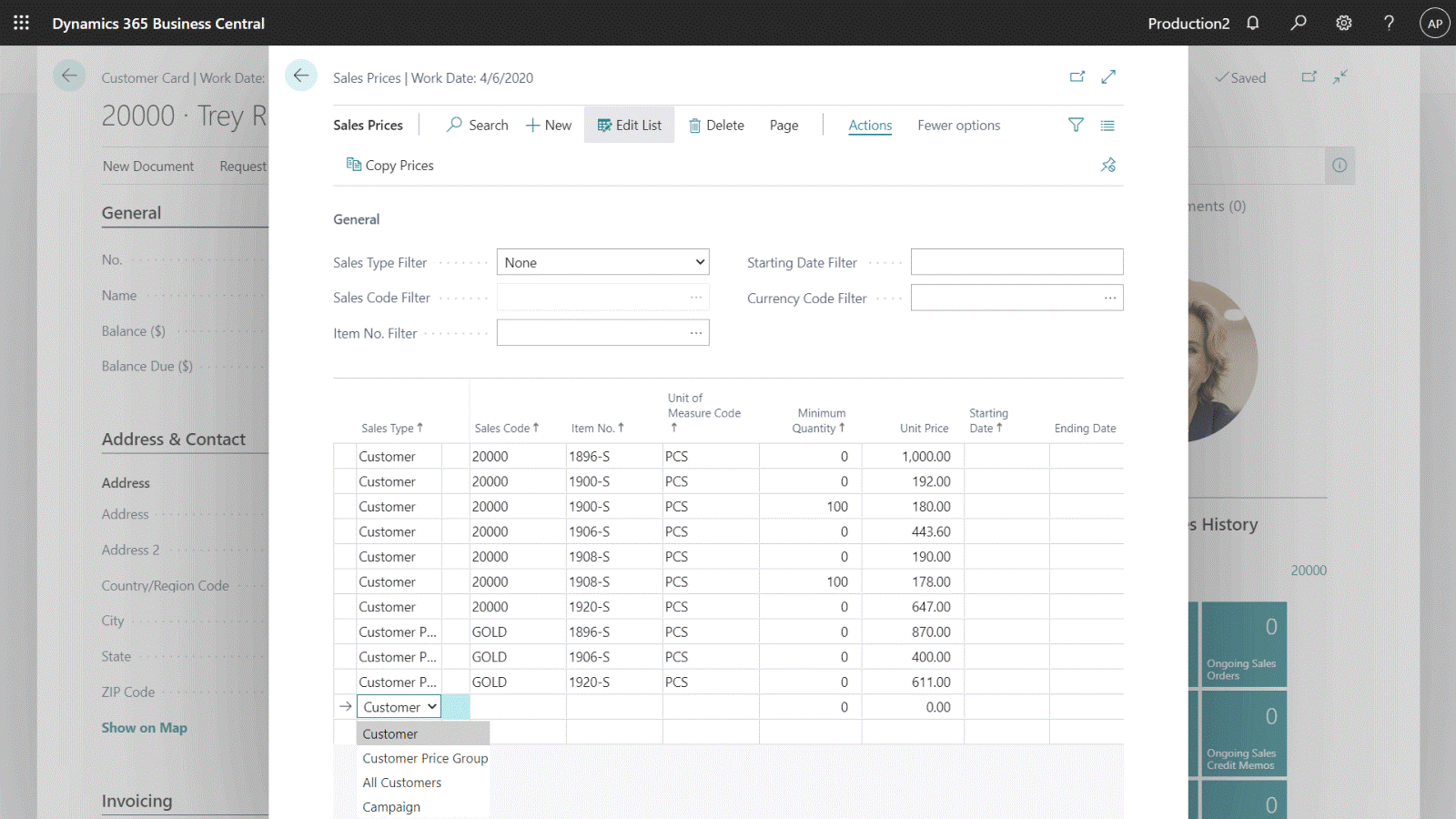Click the back arrow on Sales Prices
1456x819 pixels.
click(301, 76)
